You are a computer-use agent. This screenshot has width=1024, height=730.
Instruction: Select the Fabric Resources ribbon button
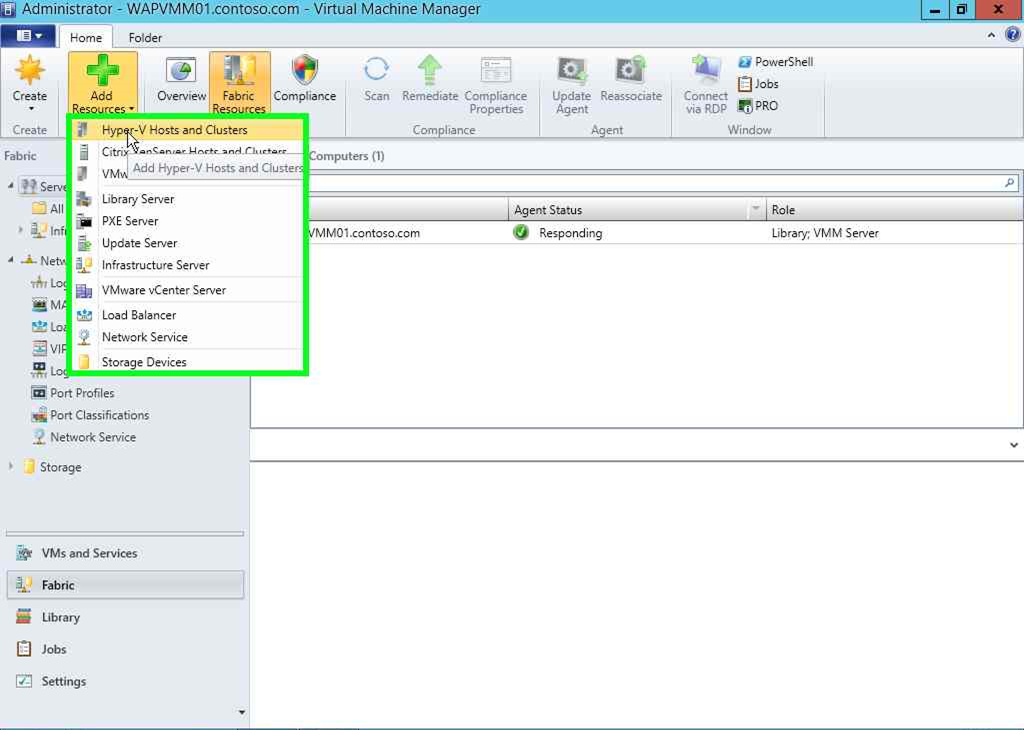pyautogui.click(x=239, y=84)
